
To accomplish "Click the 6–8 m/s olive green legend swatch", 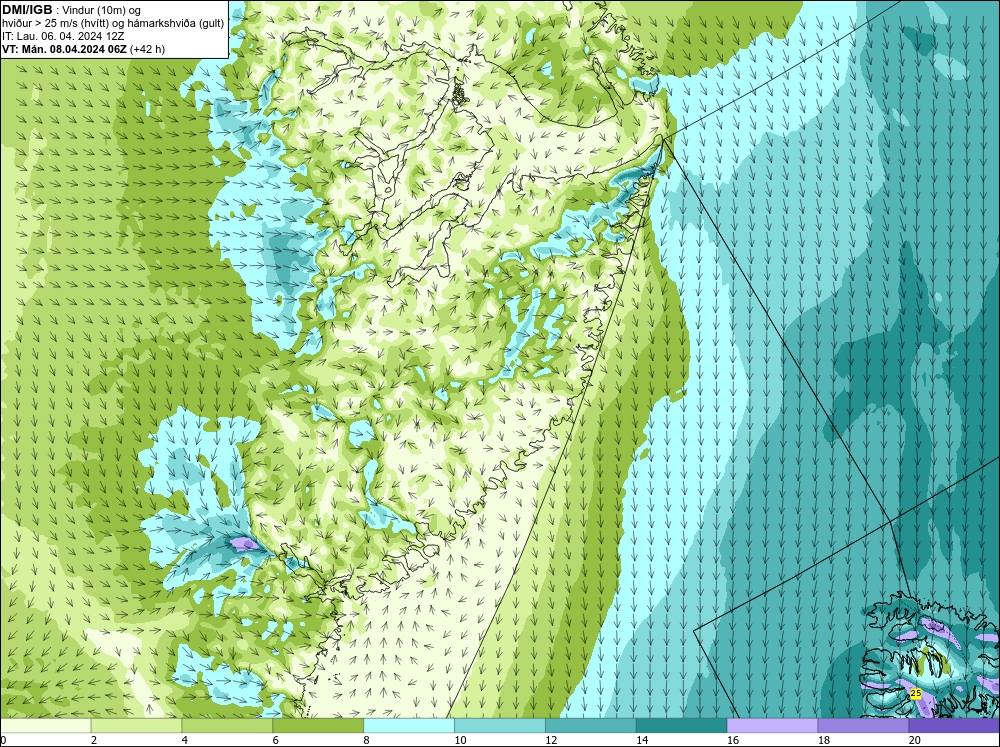I will (x=318, y=725).
